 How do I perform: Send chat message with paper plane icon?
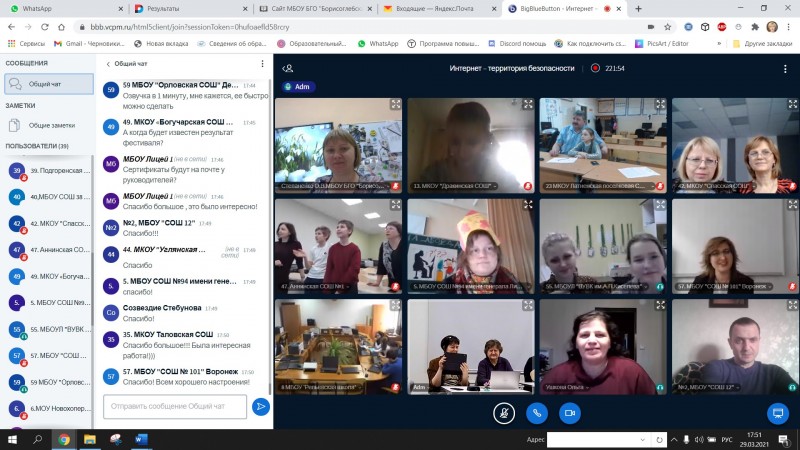(x=260, y=406)
